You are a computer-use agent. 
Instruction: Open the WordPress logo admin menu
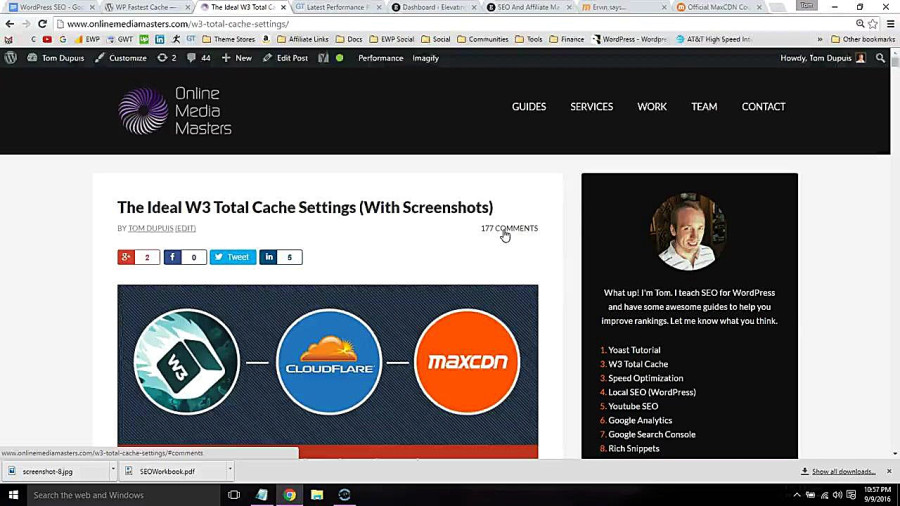[11, 58]
